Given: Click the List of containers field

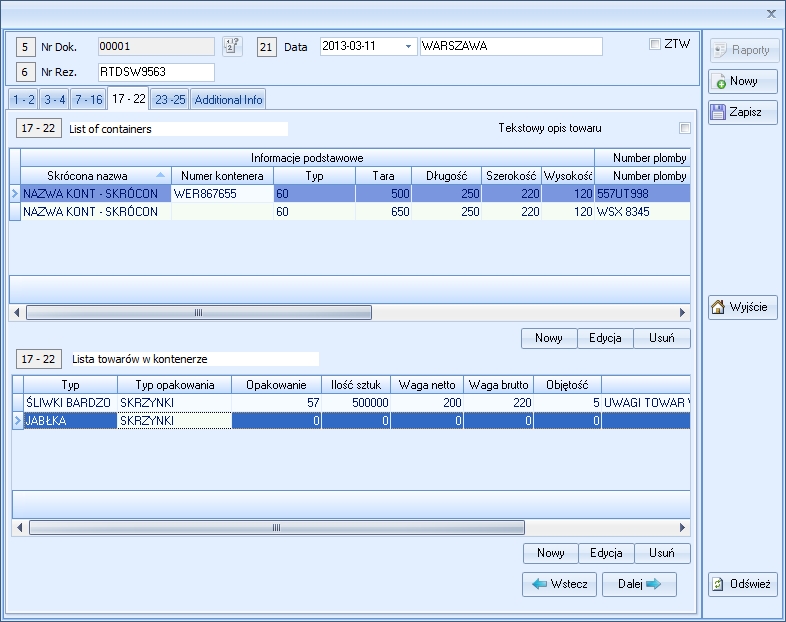Looking at the screenshot, I should (x=177, y=129).
